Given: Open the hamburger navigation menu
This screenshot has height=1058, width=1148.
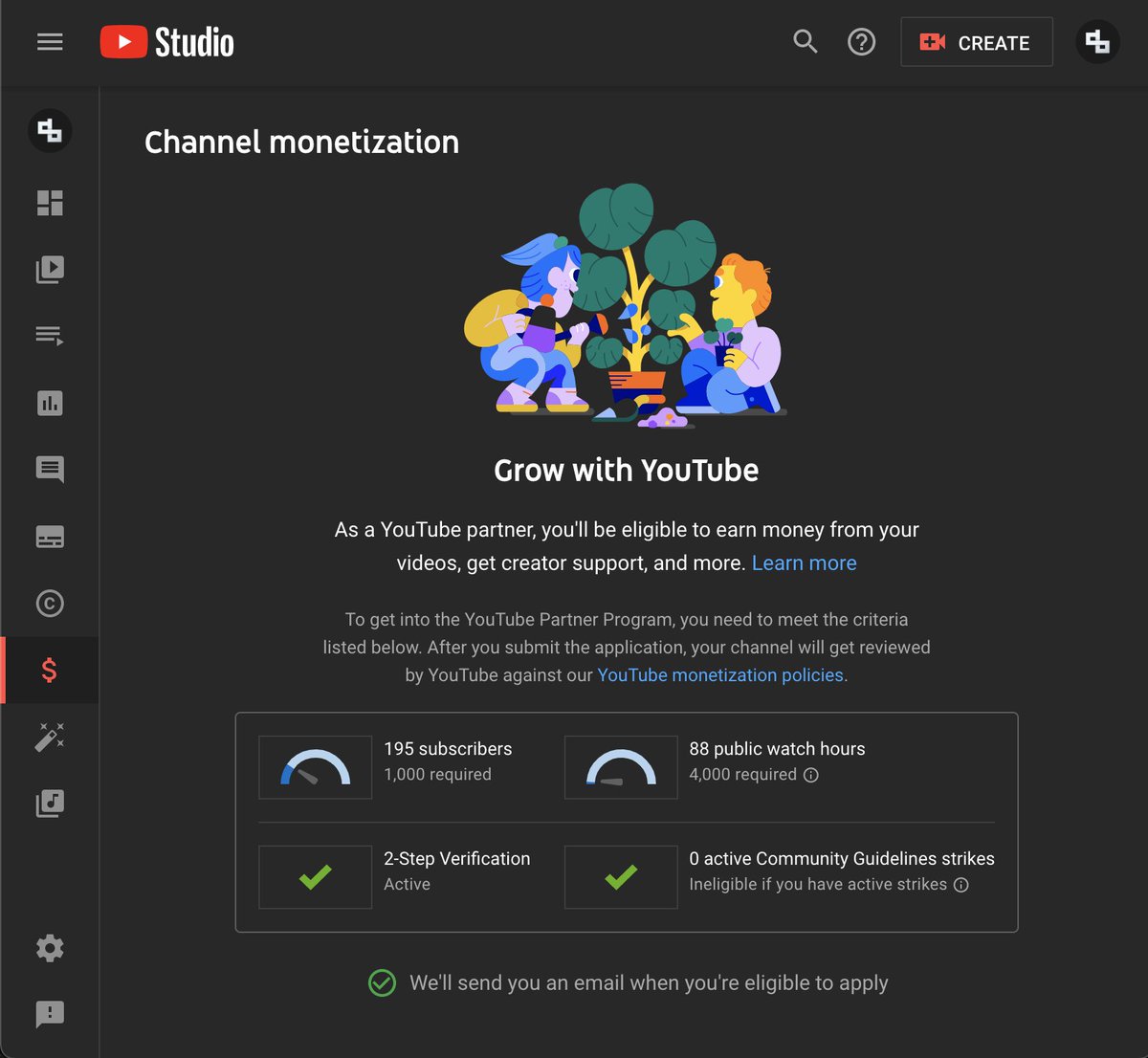Looking at the screenshot, I should [50, 42].
